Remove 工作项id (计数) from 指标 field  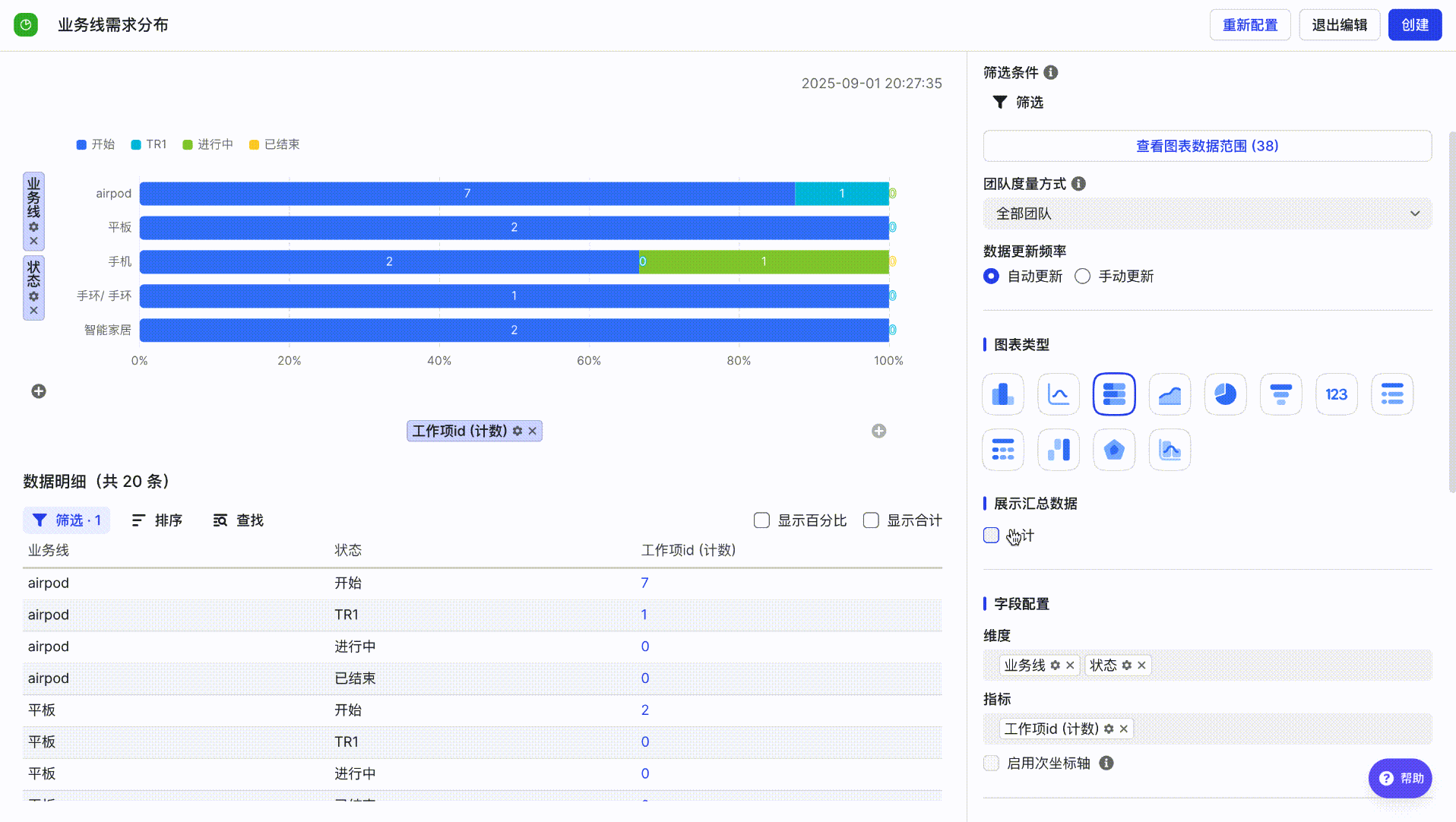(1123, 729)
